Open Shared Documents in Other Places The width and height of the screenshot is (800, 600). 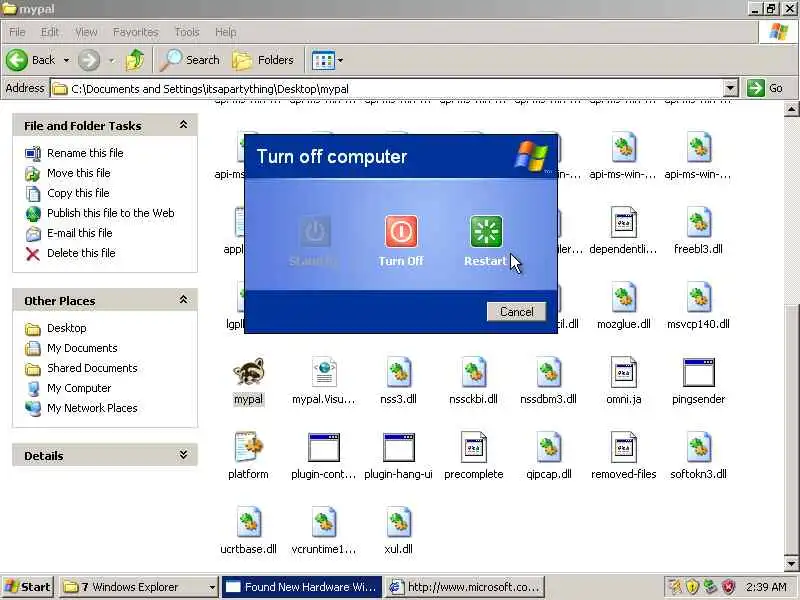pos(92,368)
